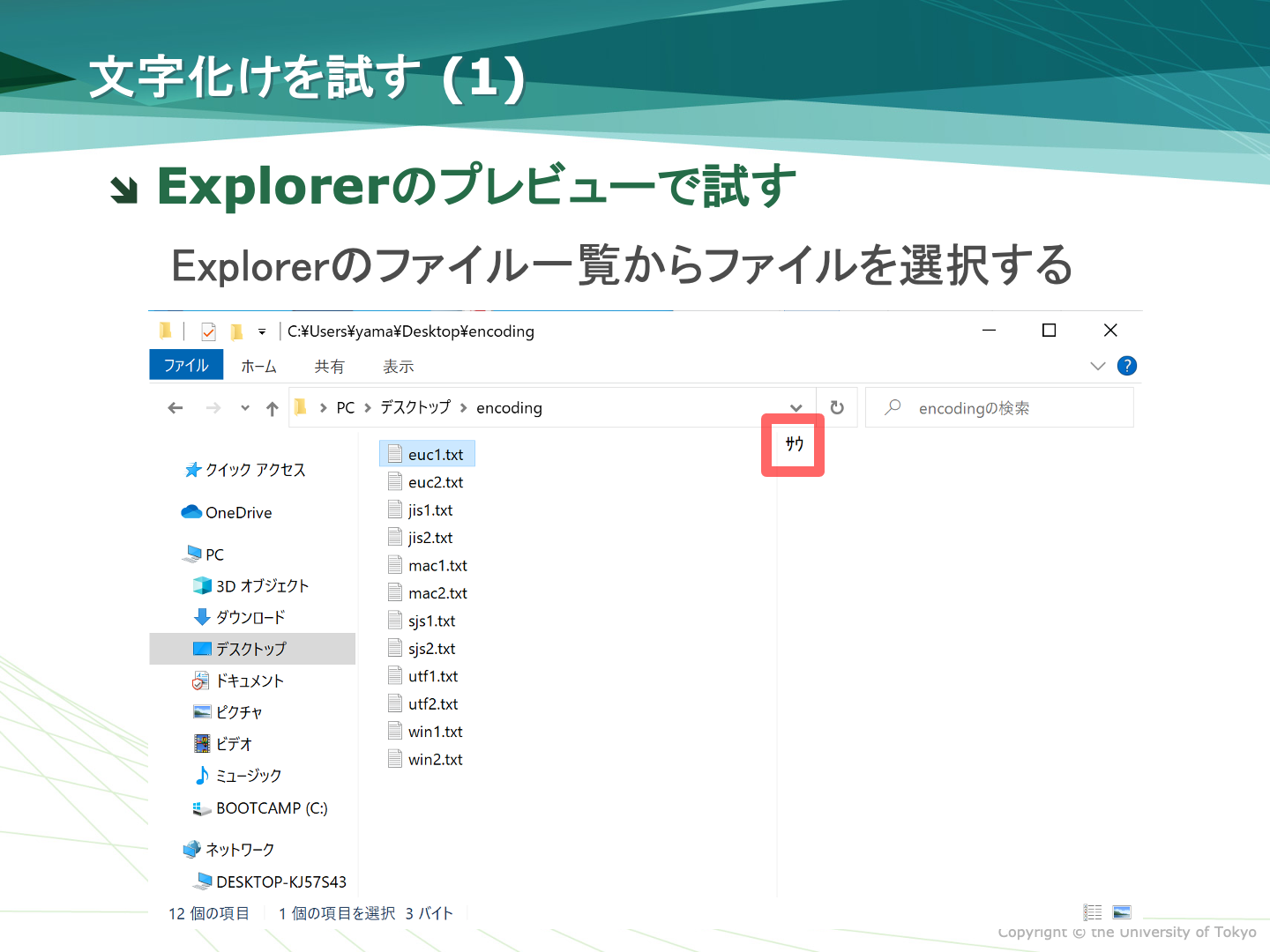Click the encoding breadcrumb in address bar
Screen dimensions: 1270x952
509,407
